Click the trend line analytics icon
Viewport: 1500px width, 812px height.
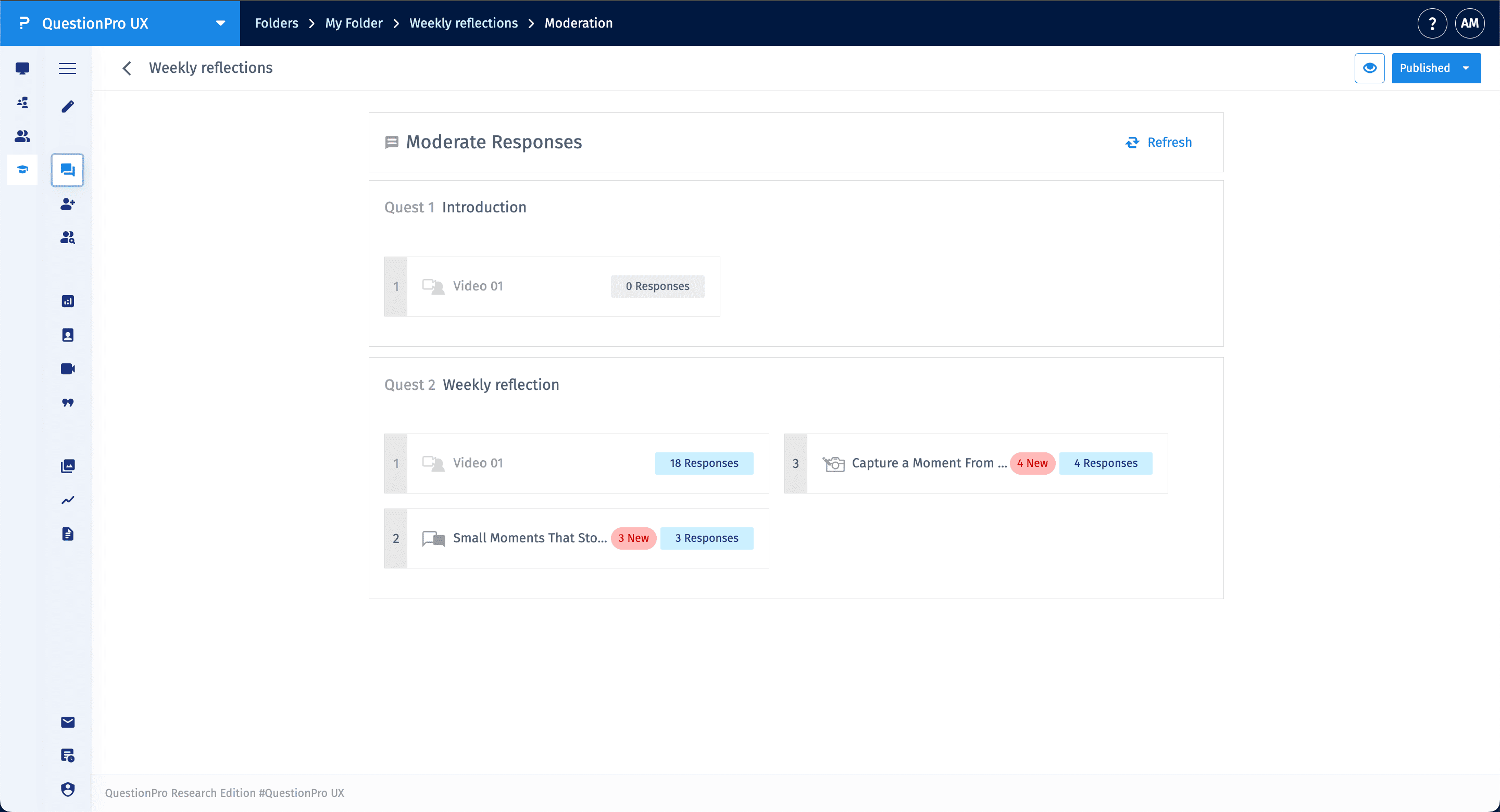click(68, 500)
